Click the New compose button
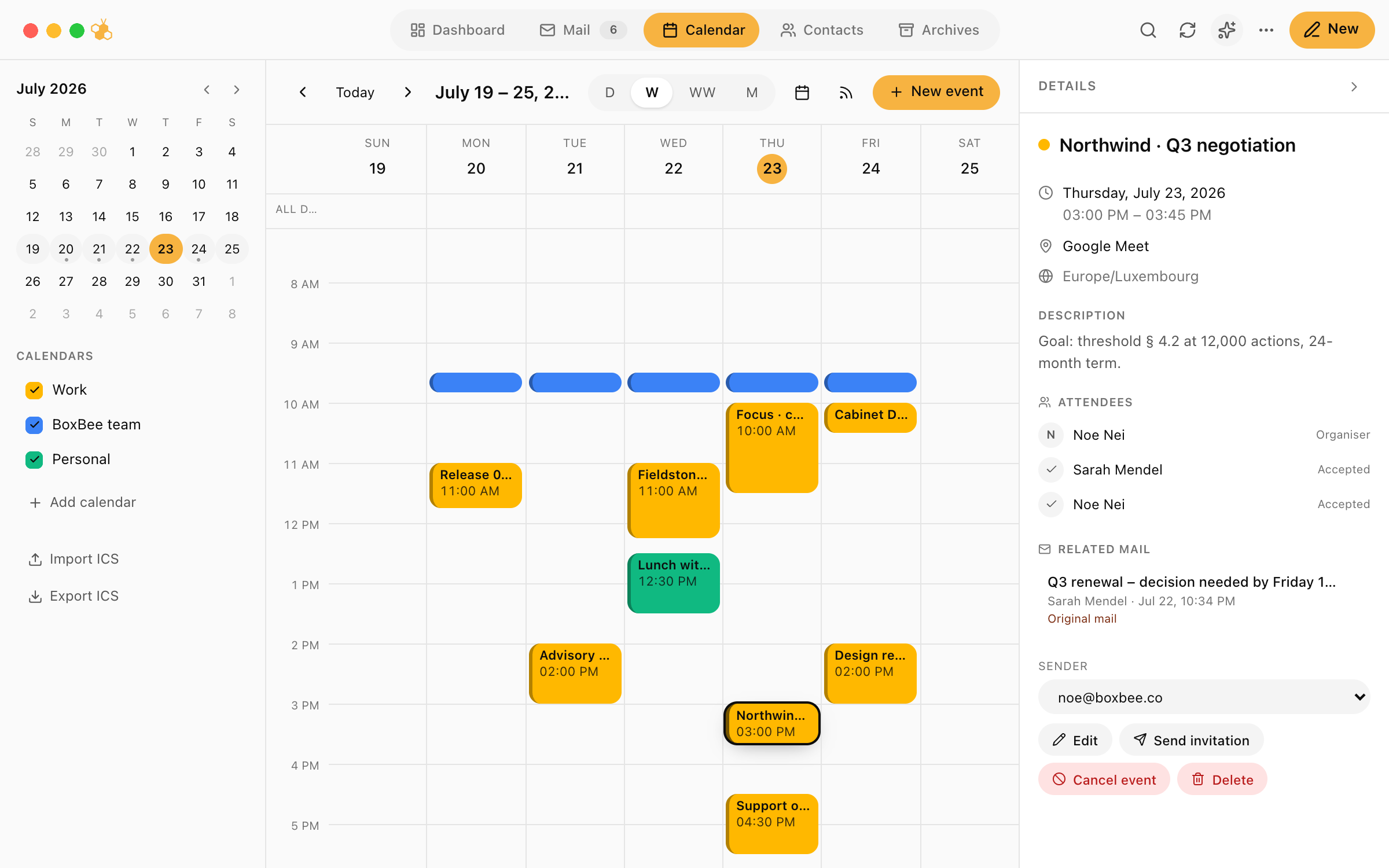Image resolution: width=1389 pixels, height=868 pixels. [x=1332, y=30]
